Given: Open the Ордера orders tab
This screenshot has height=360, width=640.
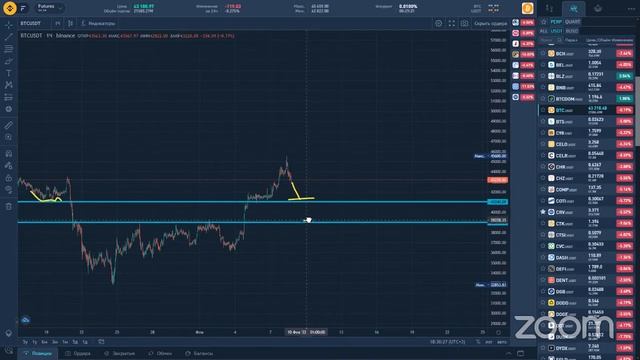Looking at the screenshot, I should 78,353.
